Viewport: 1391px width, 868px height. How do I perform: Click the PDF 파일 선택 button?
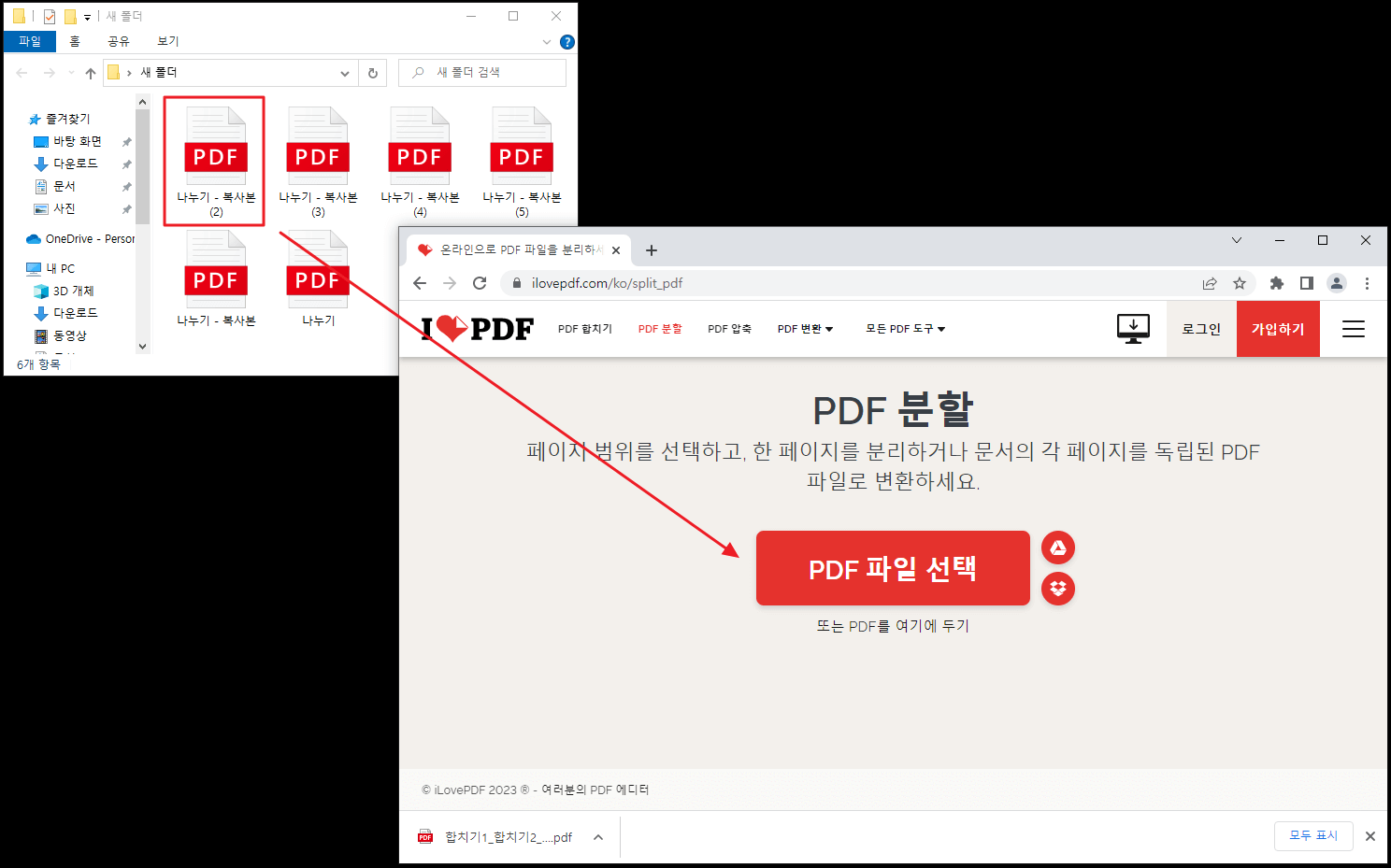coord(891,567)
